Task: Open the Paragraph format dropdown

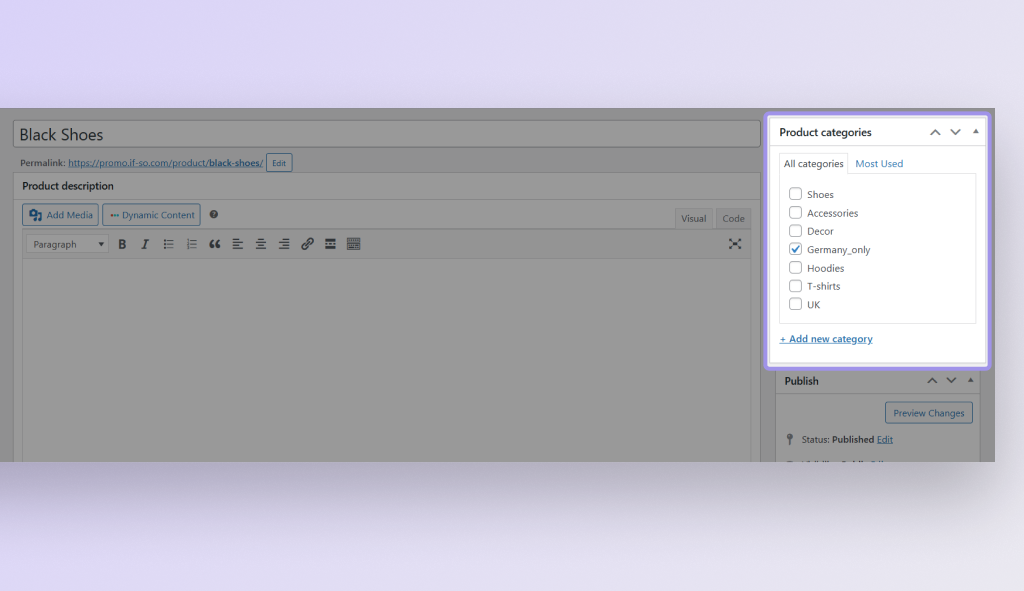Action: [x=68, y=244]
